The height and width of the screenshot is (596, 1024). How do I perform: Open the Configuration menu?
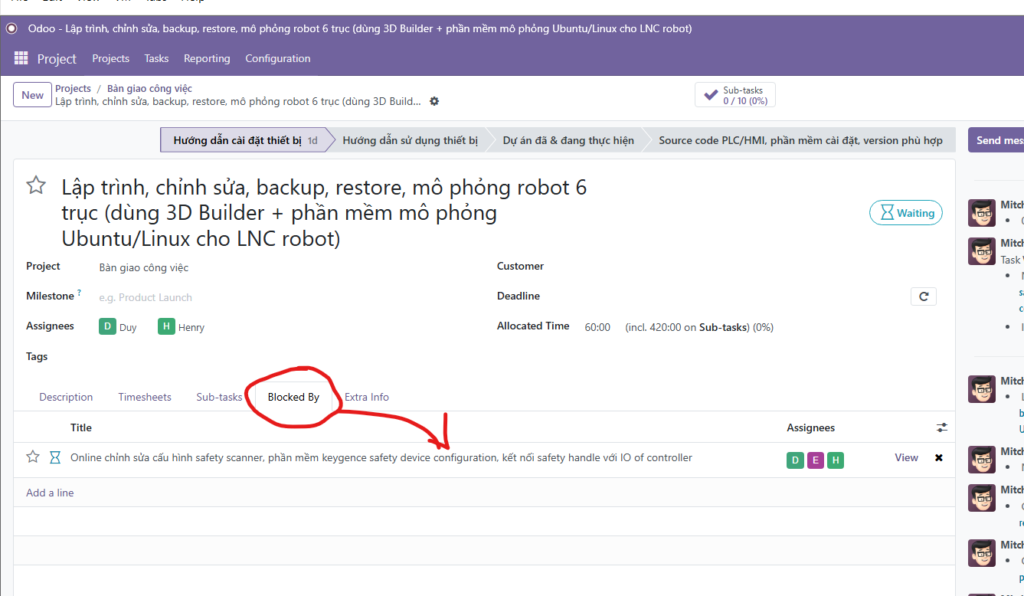pyautogui.click(x=277, y=59)
